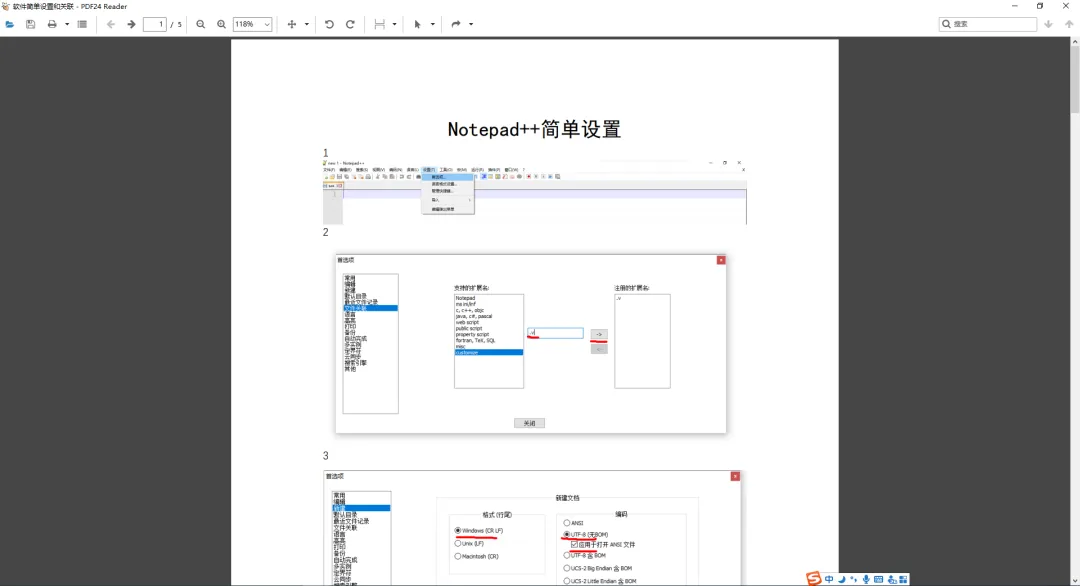Jump to previous search result arrow
Viewport: 1080px width, 586px height.
pyautogui.click(x=1069, y=24)
